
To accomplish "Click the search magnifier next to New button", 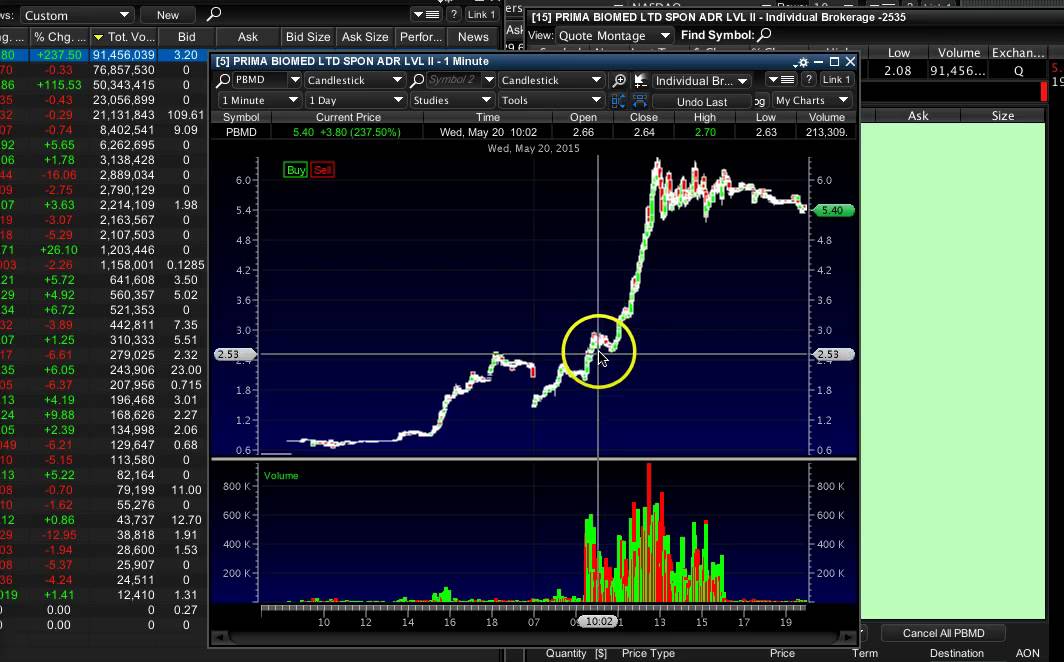I will 213,14.
